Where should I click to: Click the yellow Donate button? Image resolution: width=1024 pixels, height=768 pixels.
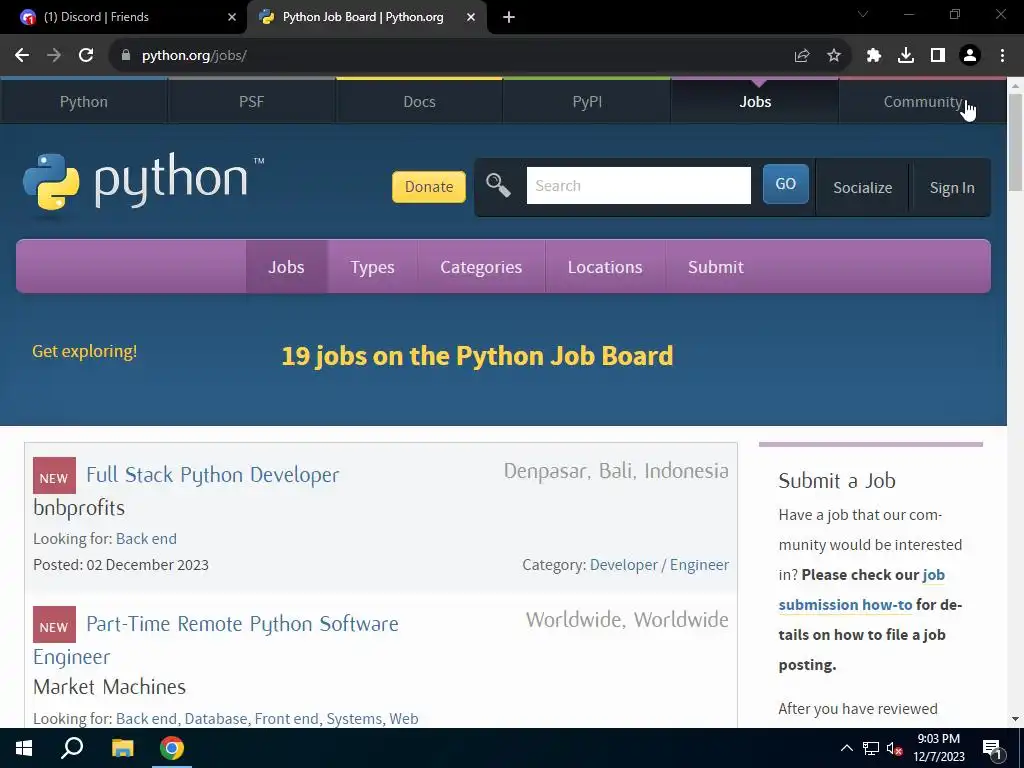(428, 187)
